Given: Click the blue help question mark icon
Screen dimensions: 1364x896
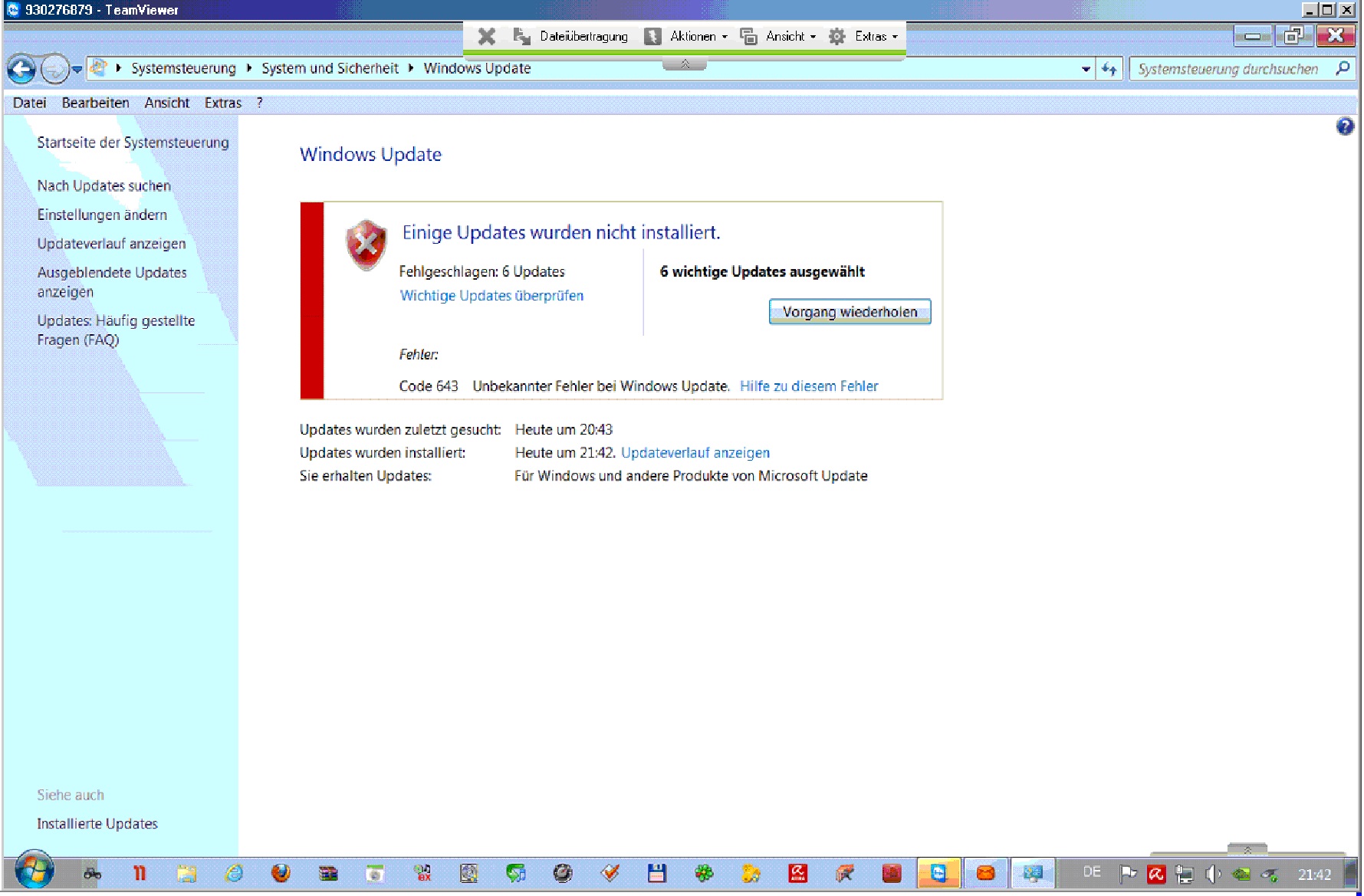Looking at the screenshot, I should click(1344, 126).
